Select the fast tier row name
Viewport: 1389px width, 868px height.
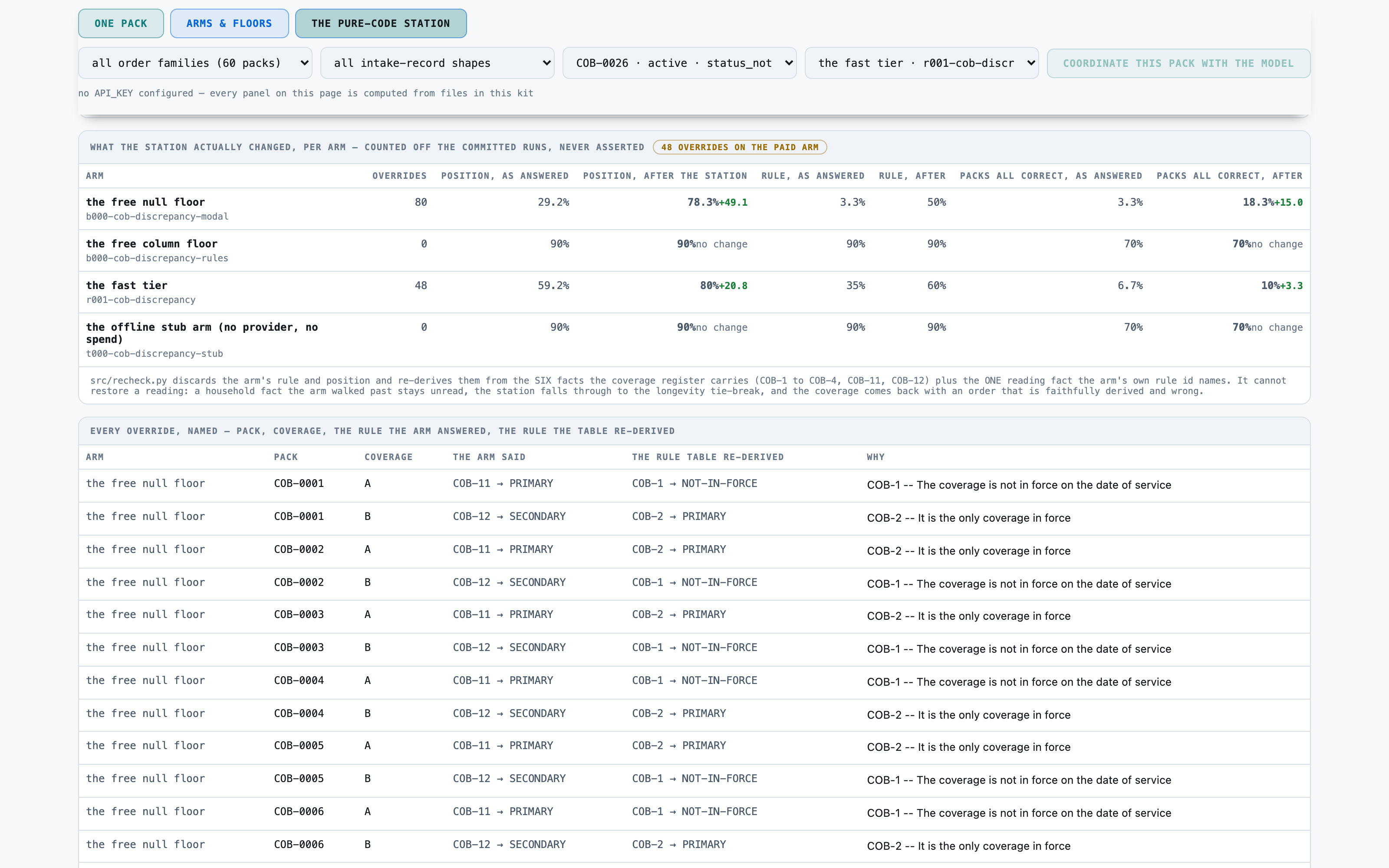point(127,285)
